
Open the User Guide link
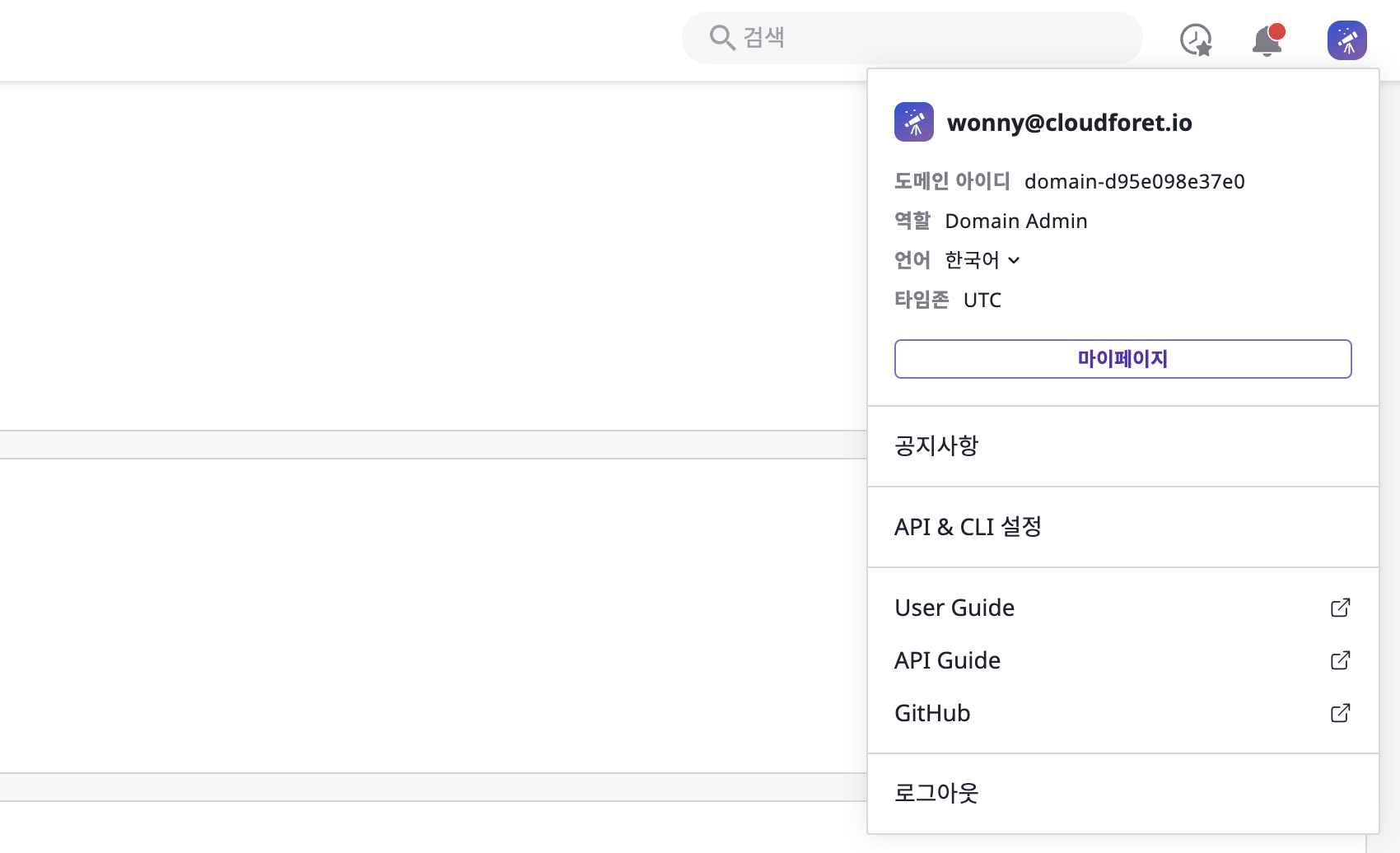1123,608
